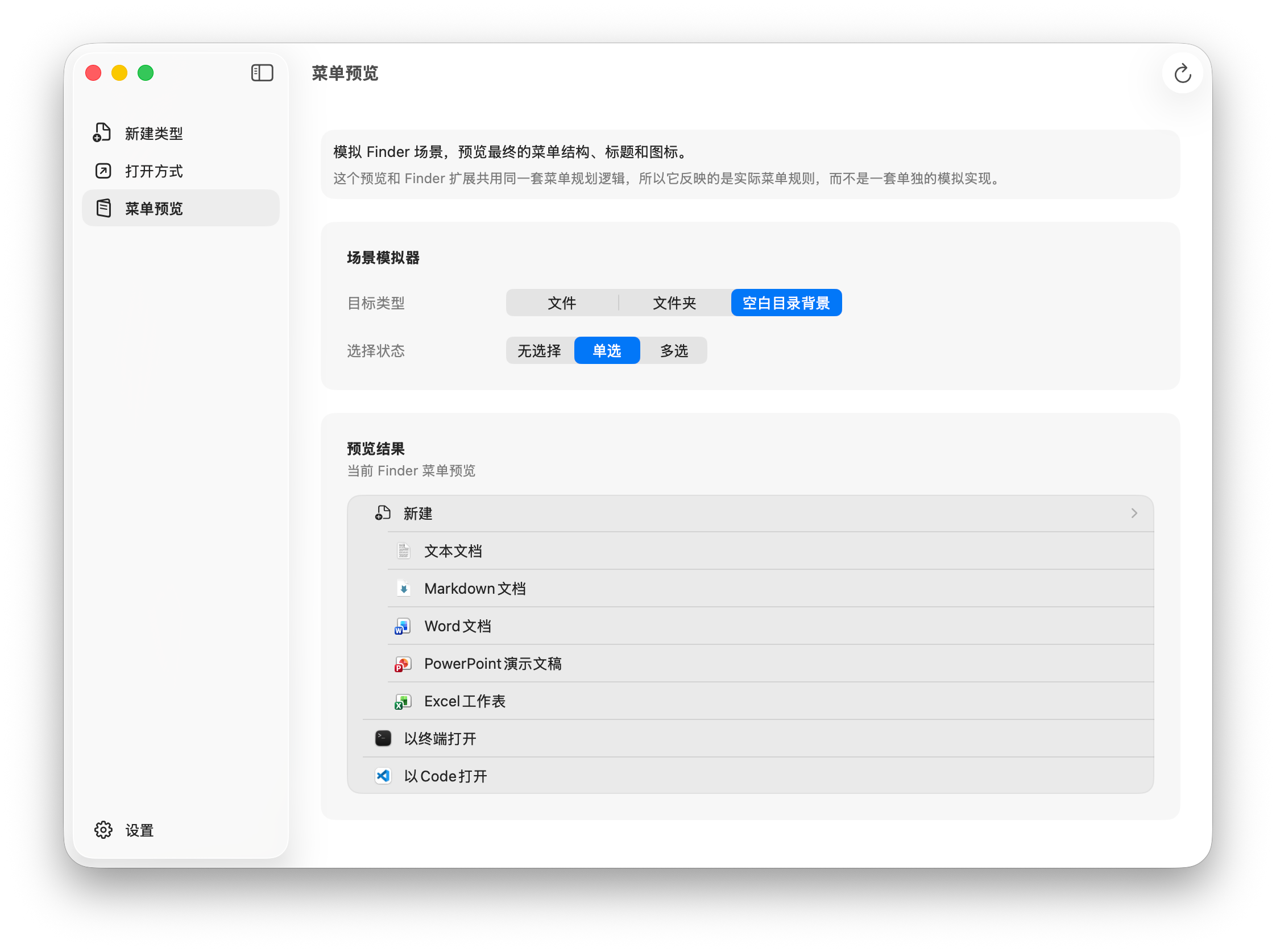Click the 新建类型 document-plus icon
1276x952 pixels.
coord(102,133)
